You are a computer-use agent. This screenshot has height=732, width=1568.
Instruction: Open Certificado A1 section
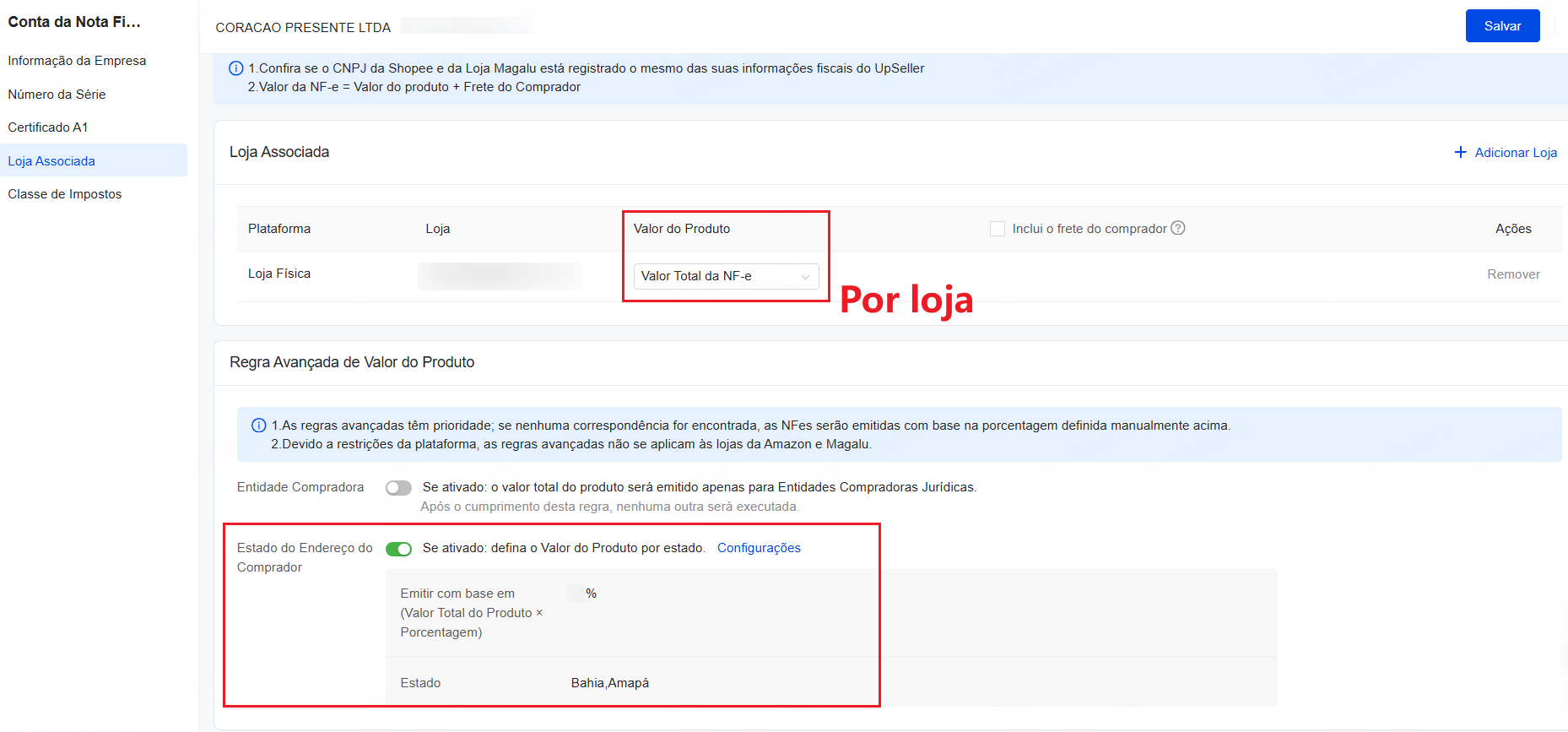pyautogui.click(x=48, y=127)
